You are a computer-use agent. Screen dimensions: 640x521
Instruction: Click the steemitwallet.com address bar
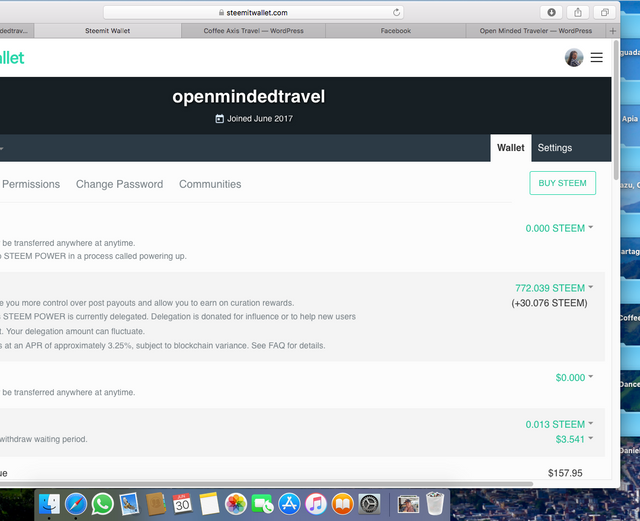pyautogui.click(x=253, y=13)
